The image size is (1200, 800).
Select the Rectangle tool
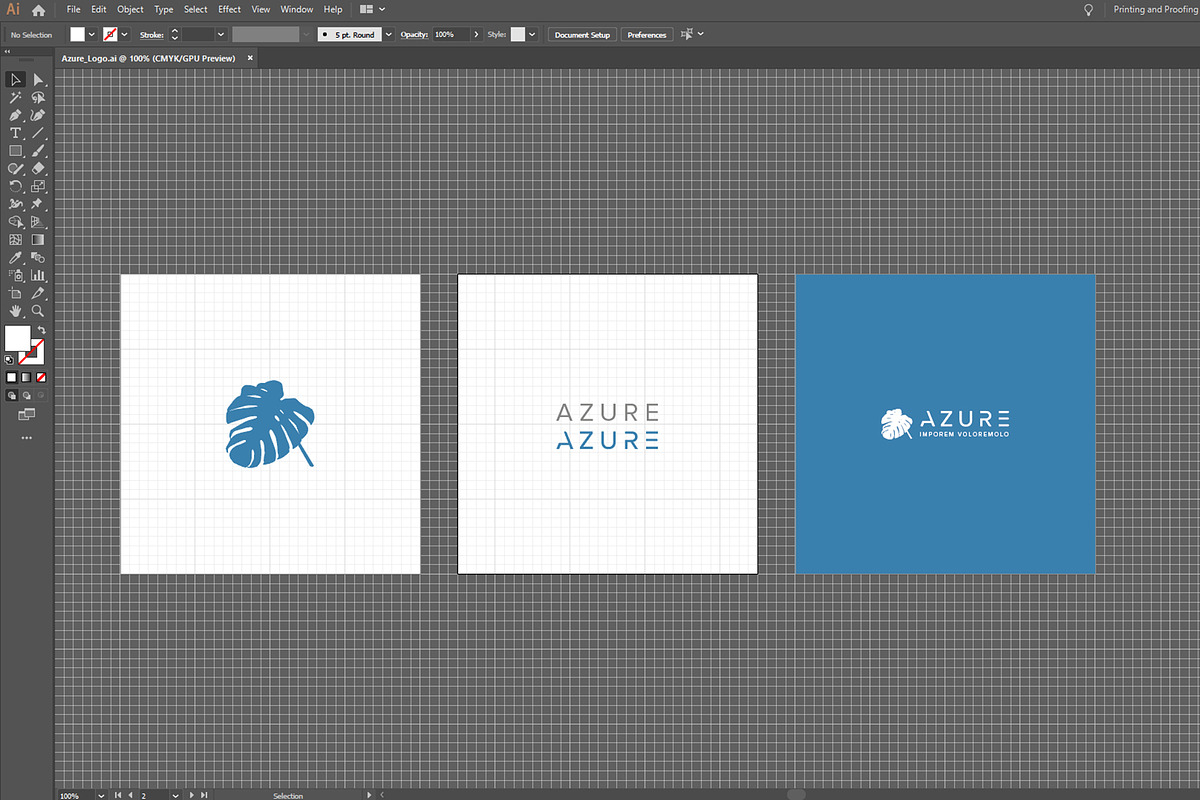[16, 151]
